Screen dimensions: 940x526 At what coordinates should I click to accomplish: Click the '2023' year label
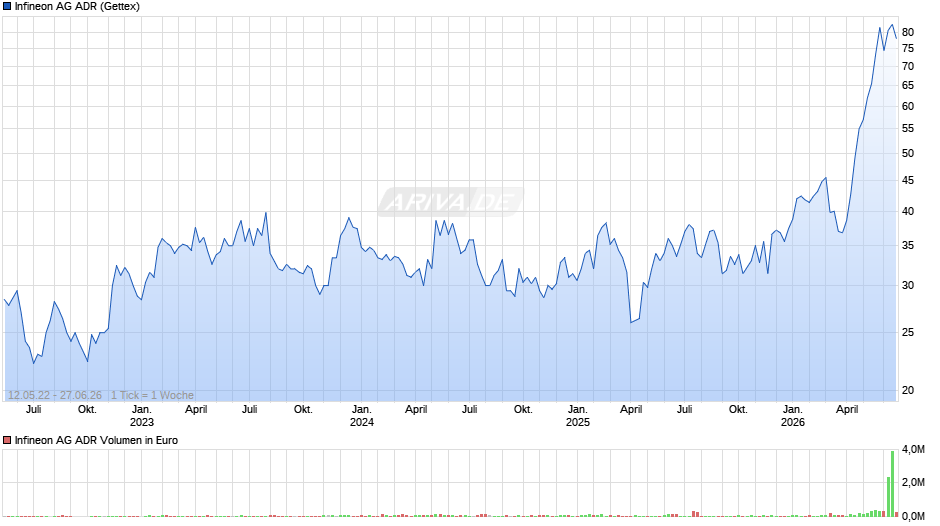point(141,422)
